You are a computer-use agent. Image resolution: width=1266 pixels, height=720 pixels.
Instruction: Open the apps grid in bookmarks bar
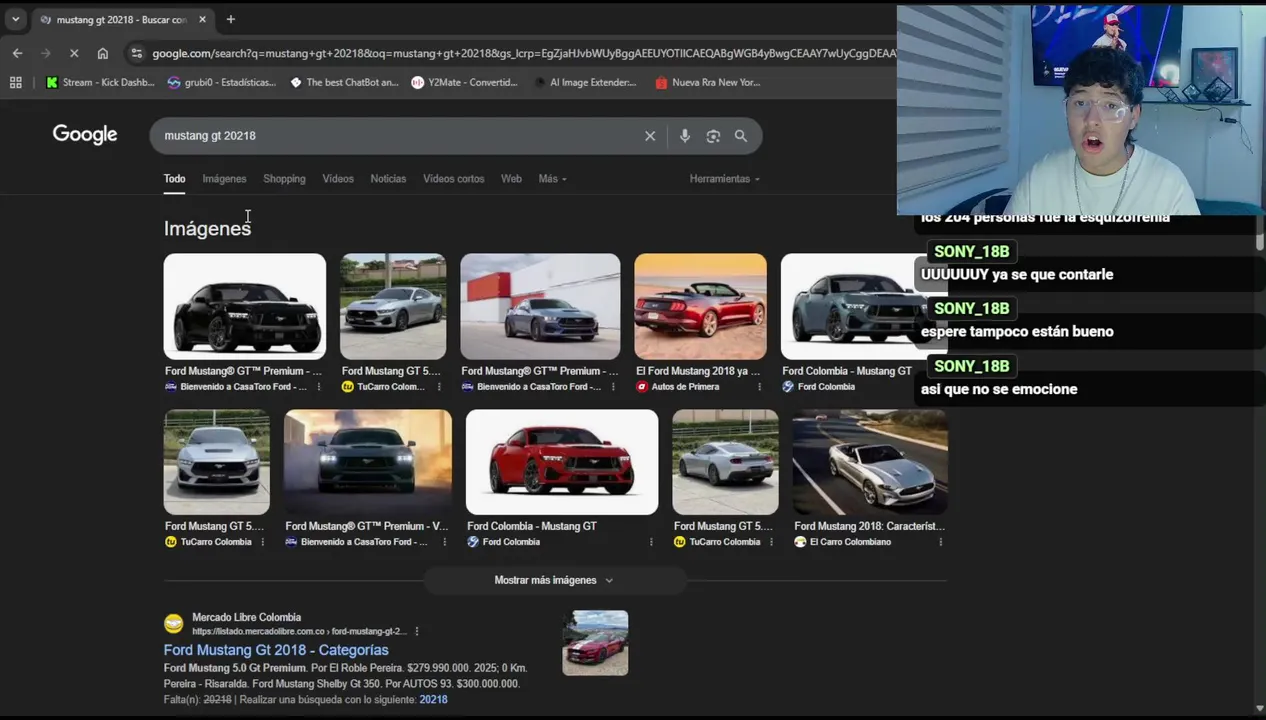tap(16, 82)
